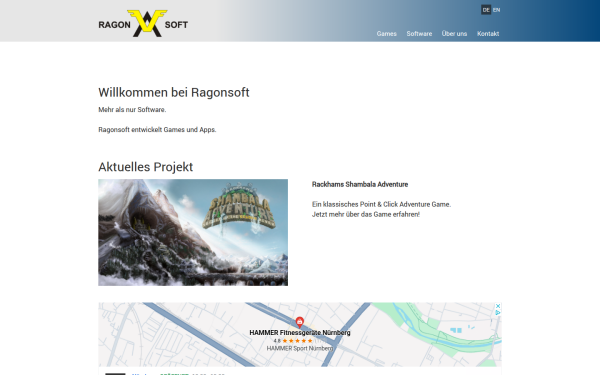Open the Shambala Adventure project image
The height and width of the screenshot is (375, 600).
coord(193,232)
